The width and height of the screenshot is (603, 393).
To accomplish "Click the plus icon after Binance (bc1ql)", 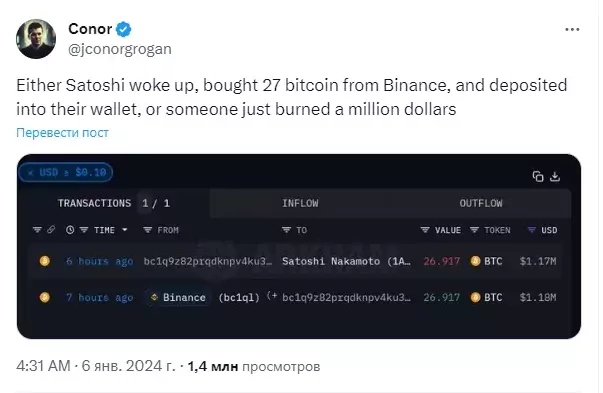I will click(x=272, y=296).
